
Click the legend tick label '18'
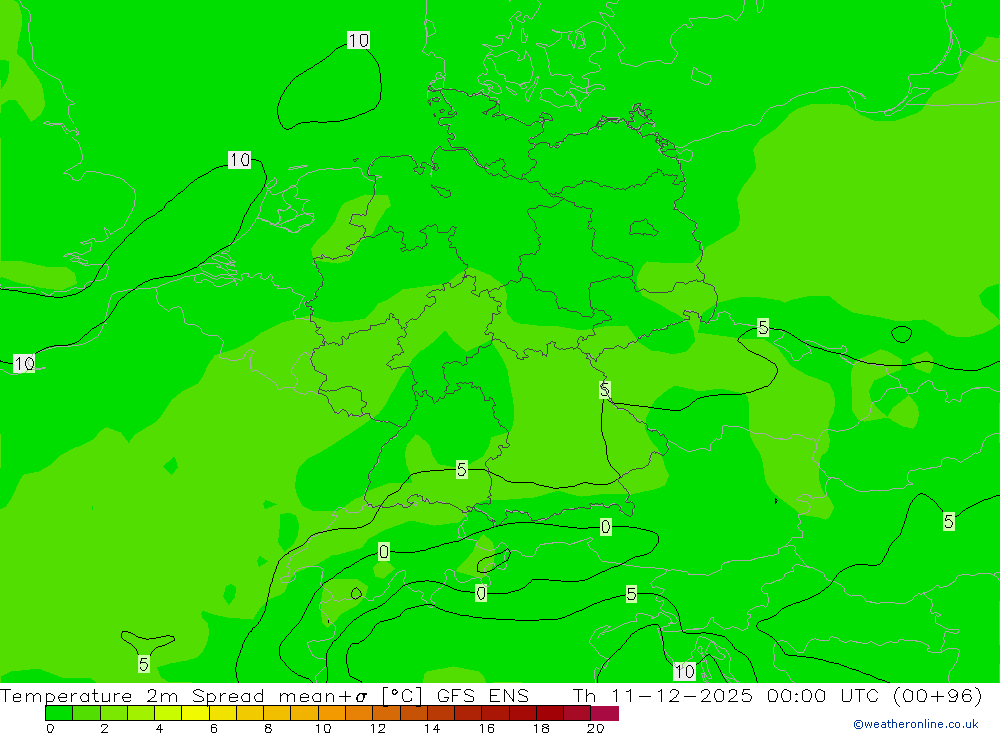(541, 728)
